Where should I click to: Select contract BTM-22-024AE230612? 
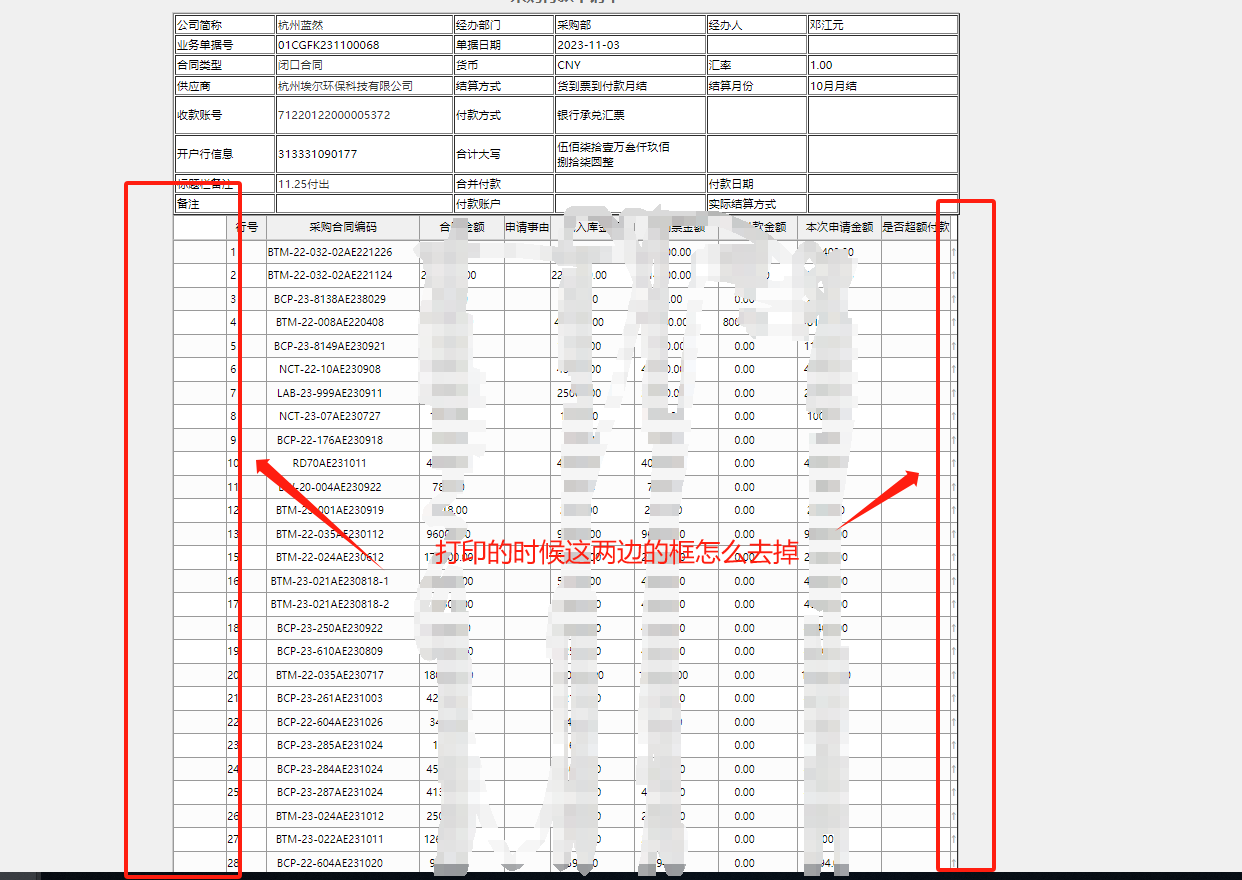tap(330, 557)
